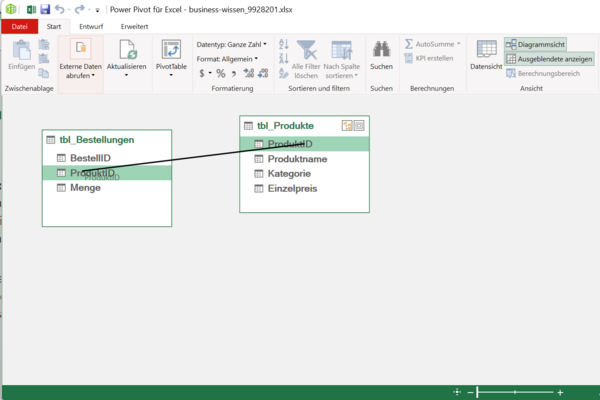Select tbl_Bestellungen table header
The width and height of the screenshot is (600, 400).
click(107, 140)
